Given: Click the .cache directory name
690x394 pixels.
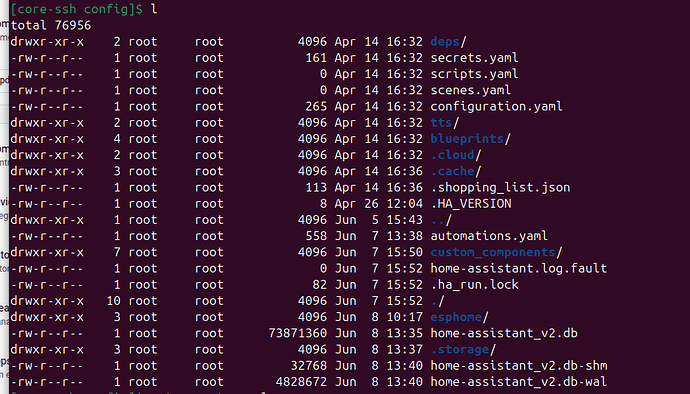Looking at the screenshot, I should pyautogui.click(x=452, y=172).
